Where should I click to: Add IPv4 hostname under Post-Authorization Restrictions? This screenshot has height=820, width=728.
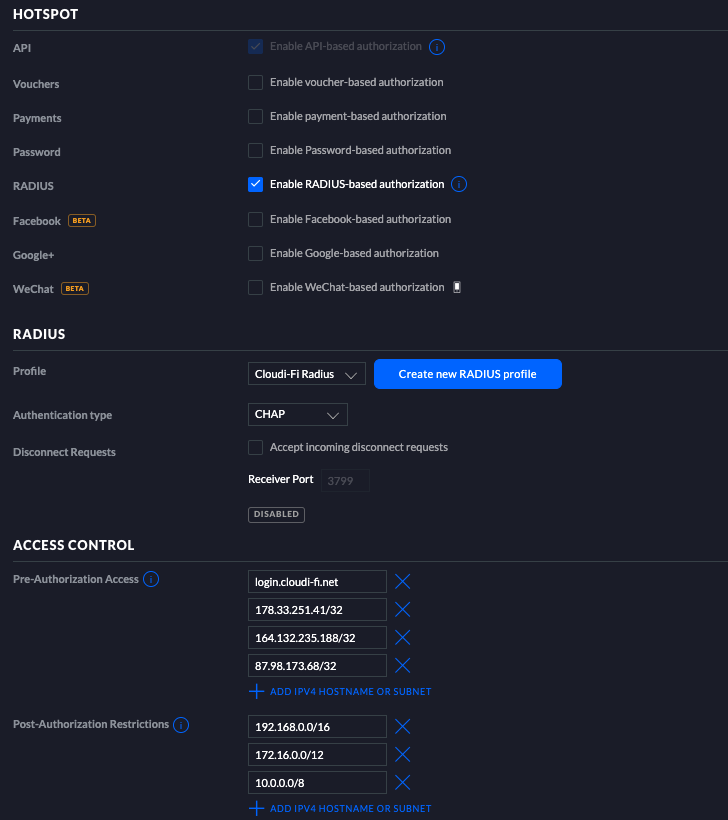click(x=340, y=808)
